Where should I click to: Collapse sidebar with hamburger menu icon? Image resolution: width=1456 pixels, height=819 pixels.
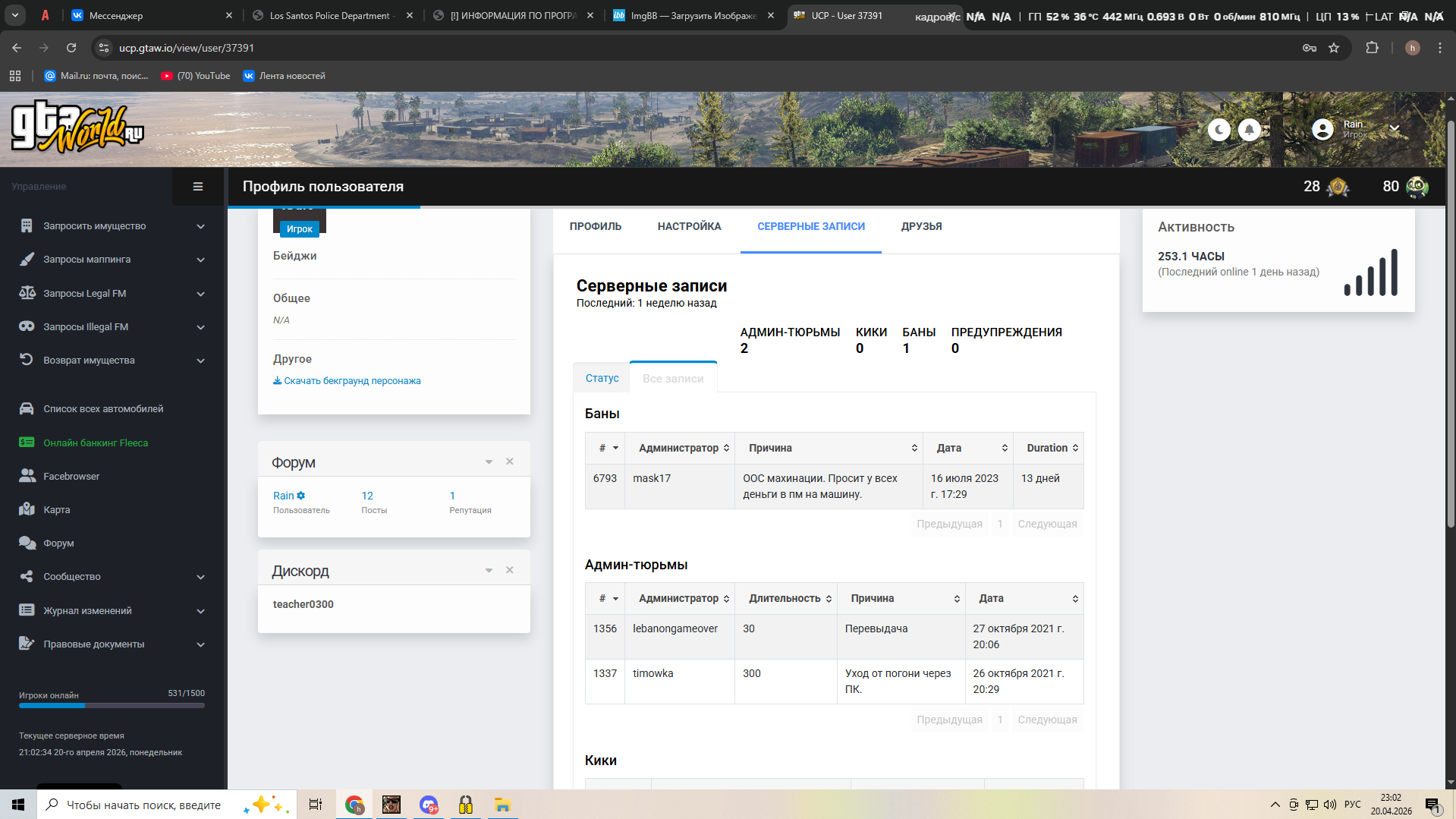(x=198, y=187)
